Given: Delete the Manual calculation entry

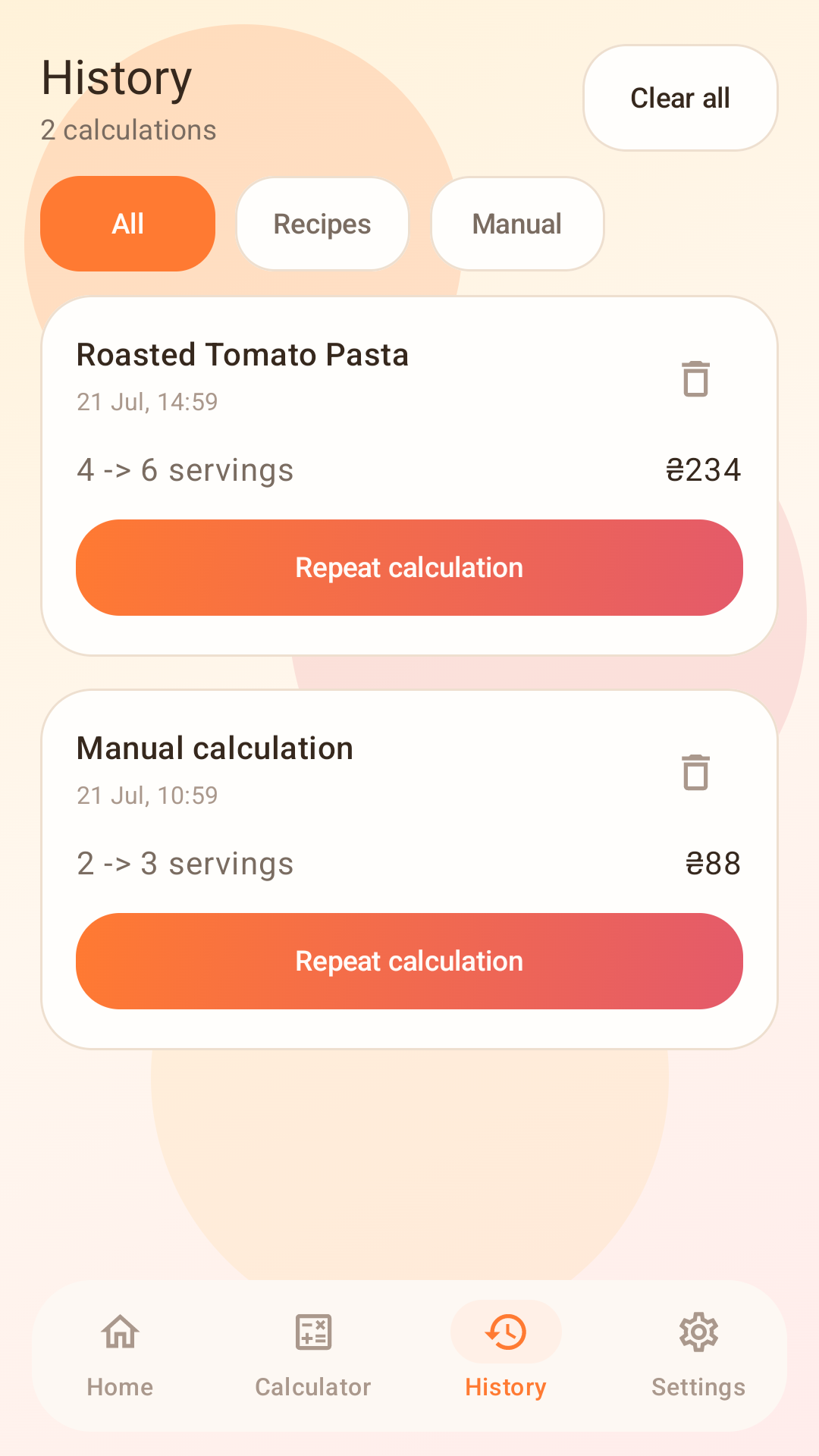Looking at the screenshot, I should pos(695,772).
